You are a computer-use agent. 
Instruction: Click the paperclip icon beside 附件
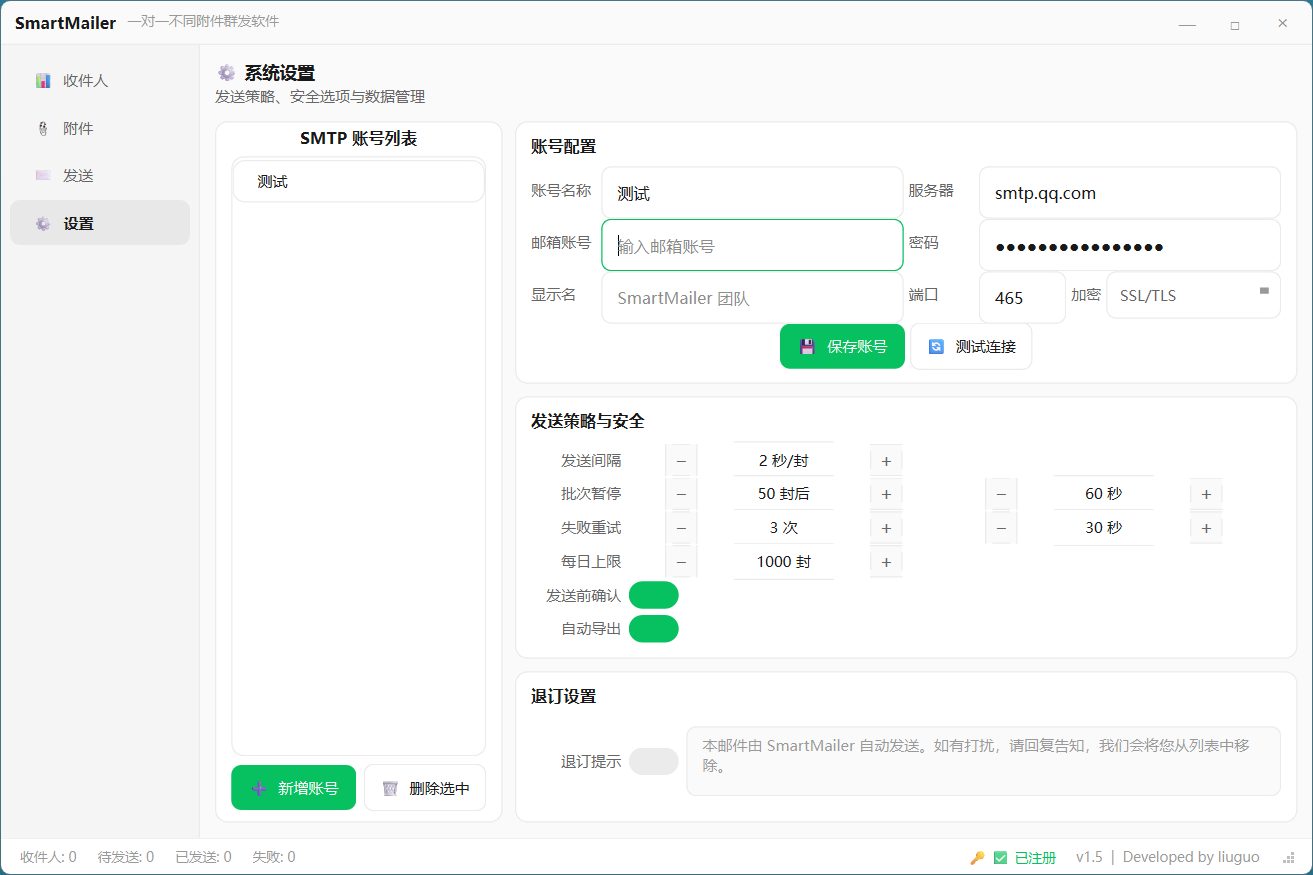coord(43,128)
